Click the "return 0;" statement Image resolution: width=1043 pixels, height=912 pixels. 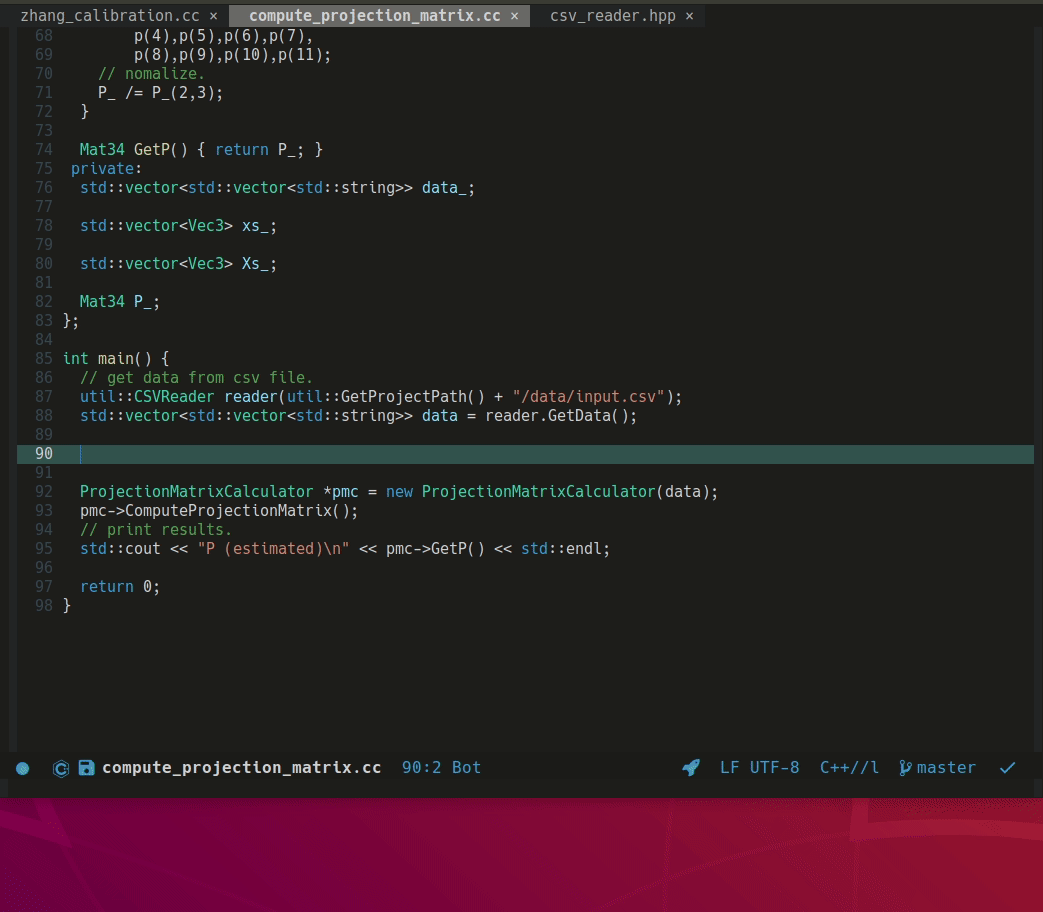point(120,587)
